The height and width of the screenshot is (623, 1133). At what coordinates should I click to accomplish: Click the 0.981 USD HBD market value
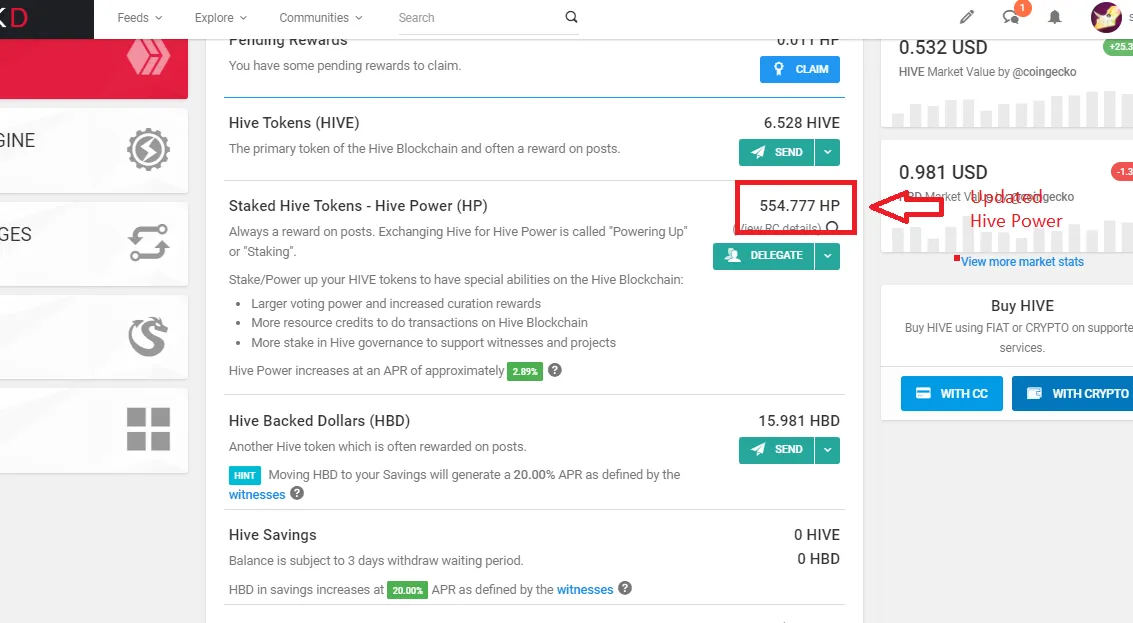[x=943, y=173]
